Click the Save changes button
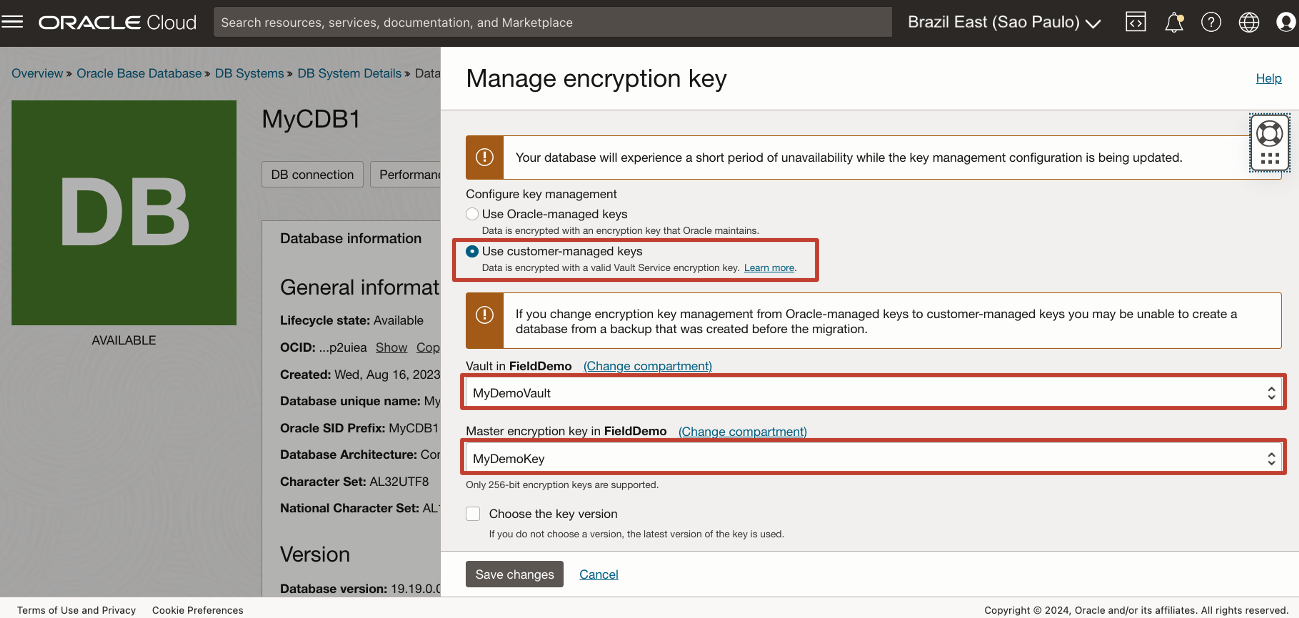 (x=515, y=574)
